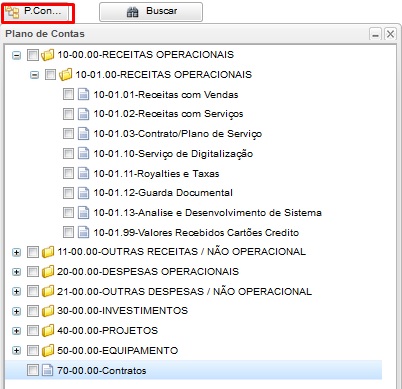Expand 11-00.00-OUTRAS RECEITAS node
This screenshot has width=402, height=389.
(16, 252)
